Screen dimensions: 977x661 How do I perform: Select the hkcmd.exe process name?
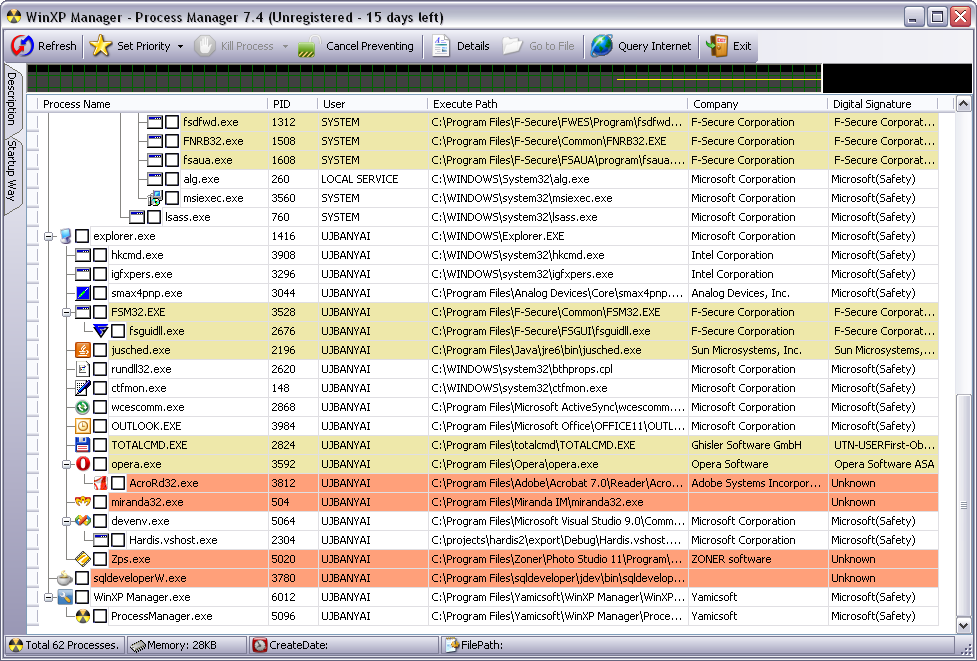[x=137, y=255]
